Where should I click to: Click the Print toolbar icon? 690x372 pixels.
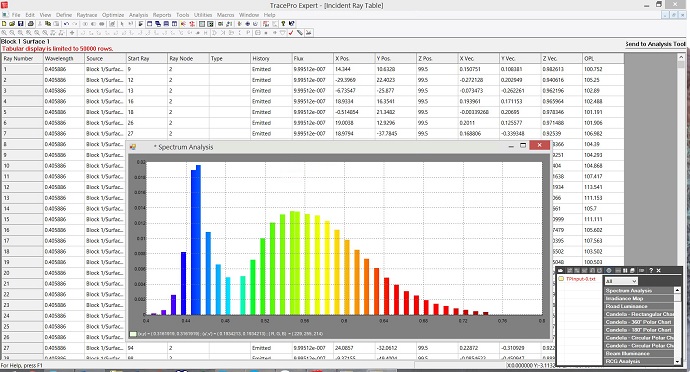(31, 24)
